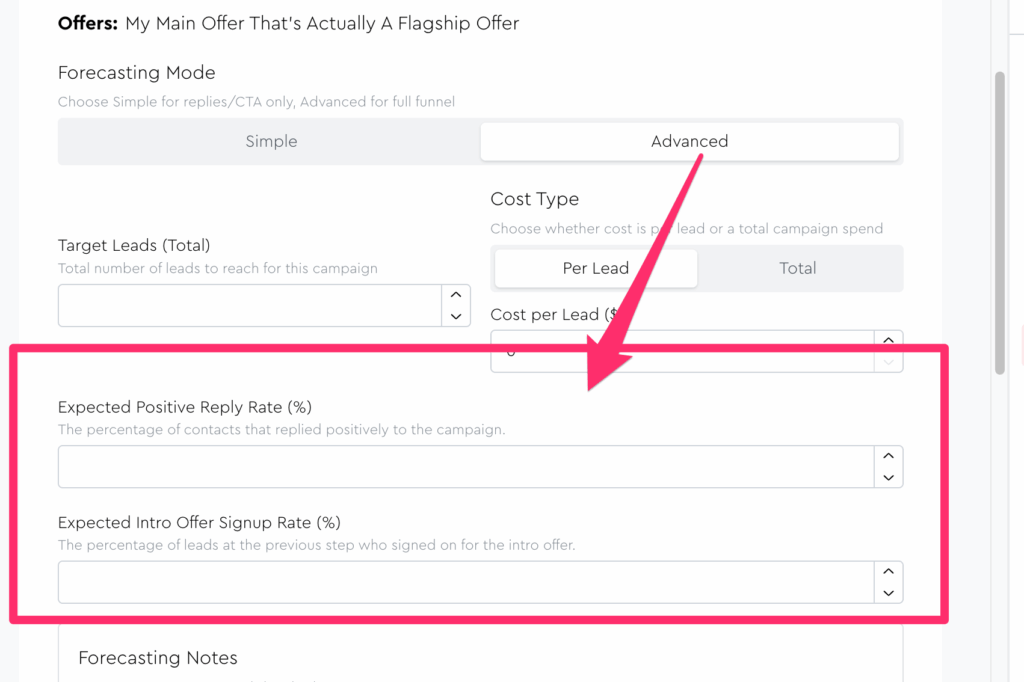The width and height of the screenshot is (1024, 682).
Task: Click the flagship offer name text
Action: [x=322, y=22]
